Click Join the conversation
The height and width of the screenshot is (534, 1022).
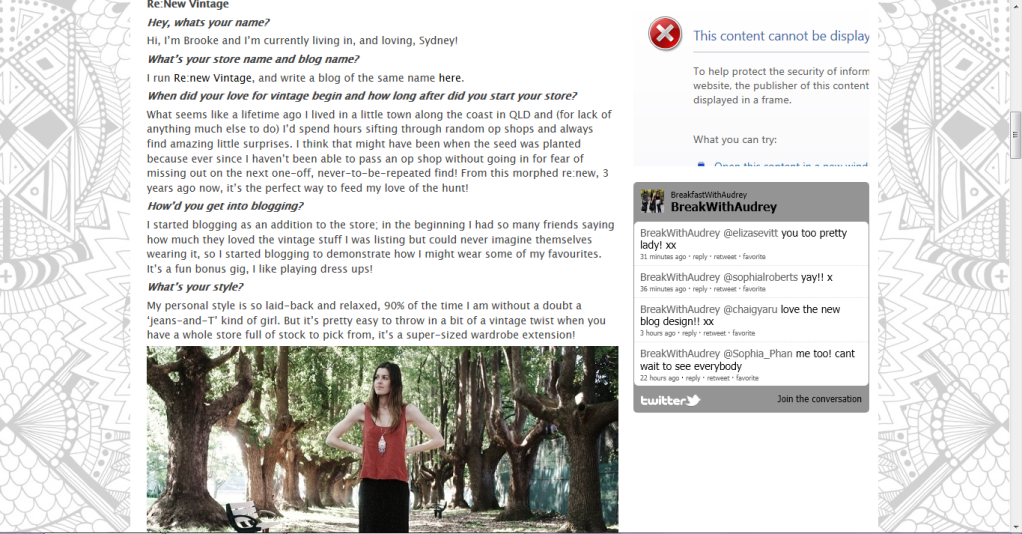tap(819, 398)
